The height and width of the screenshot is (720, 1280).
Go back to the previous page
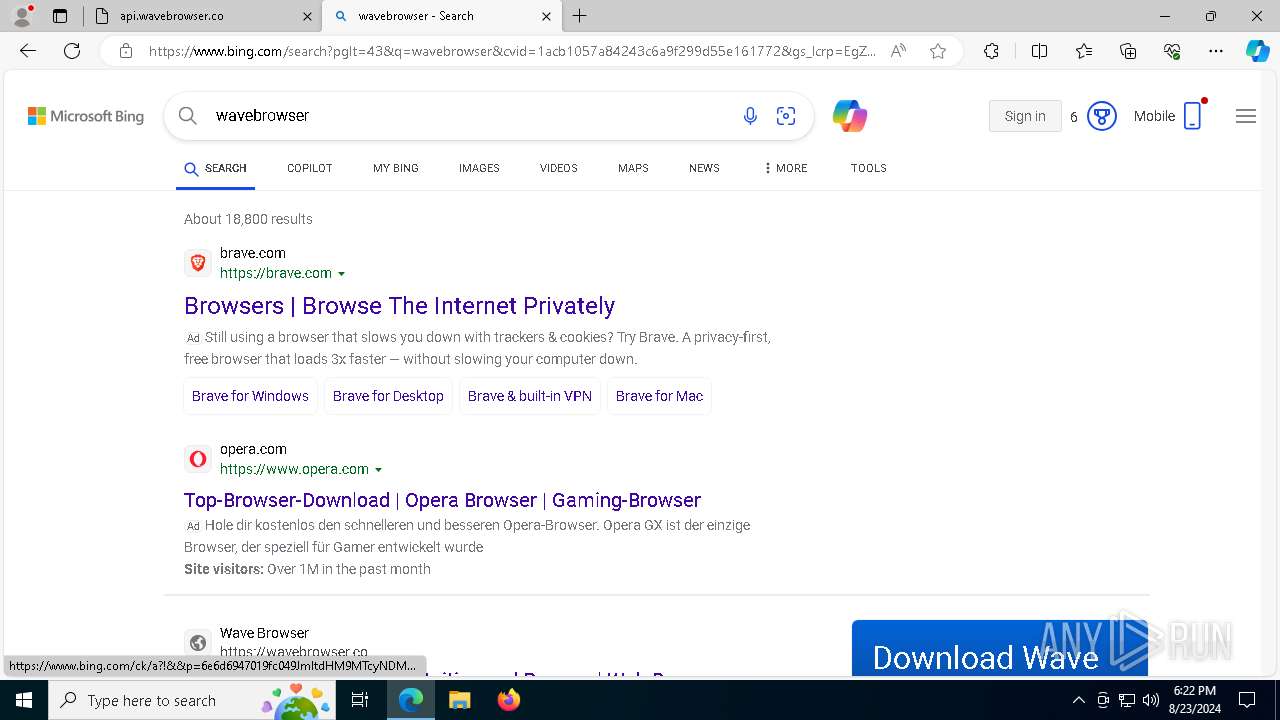(x=28, y=51)
